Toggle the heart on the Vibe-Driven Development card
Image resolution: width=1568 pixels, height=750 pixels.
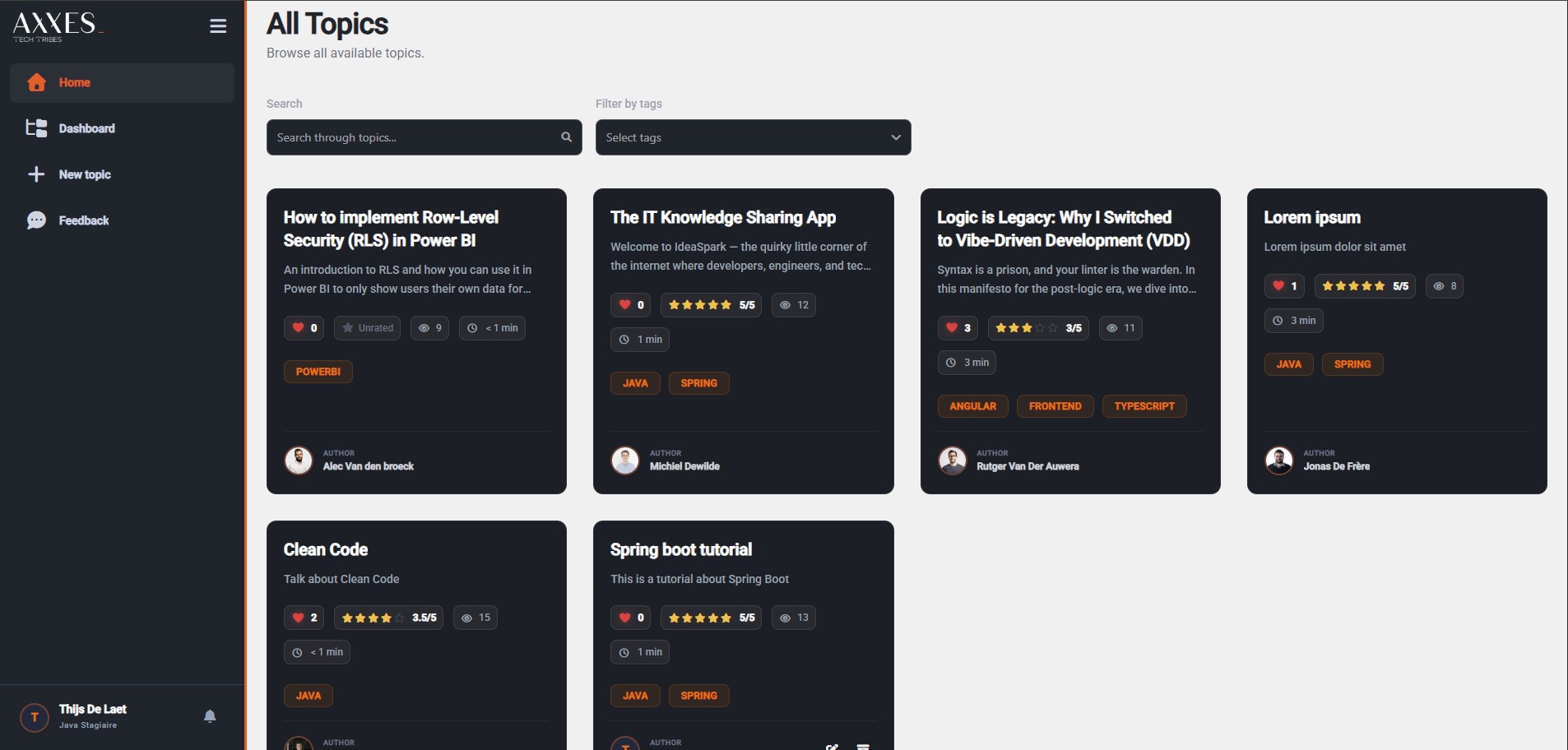tap(958, 328)
